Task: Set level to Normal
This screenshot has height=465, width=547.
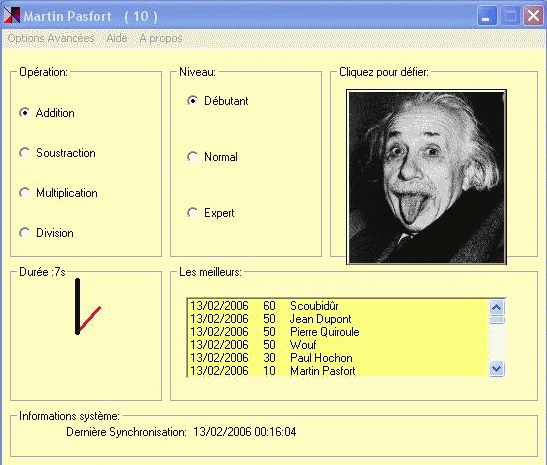Action: (212, 157)
